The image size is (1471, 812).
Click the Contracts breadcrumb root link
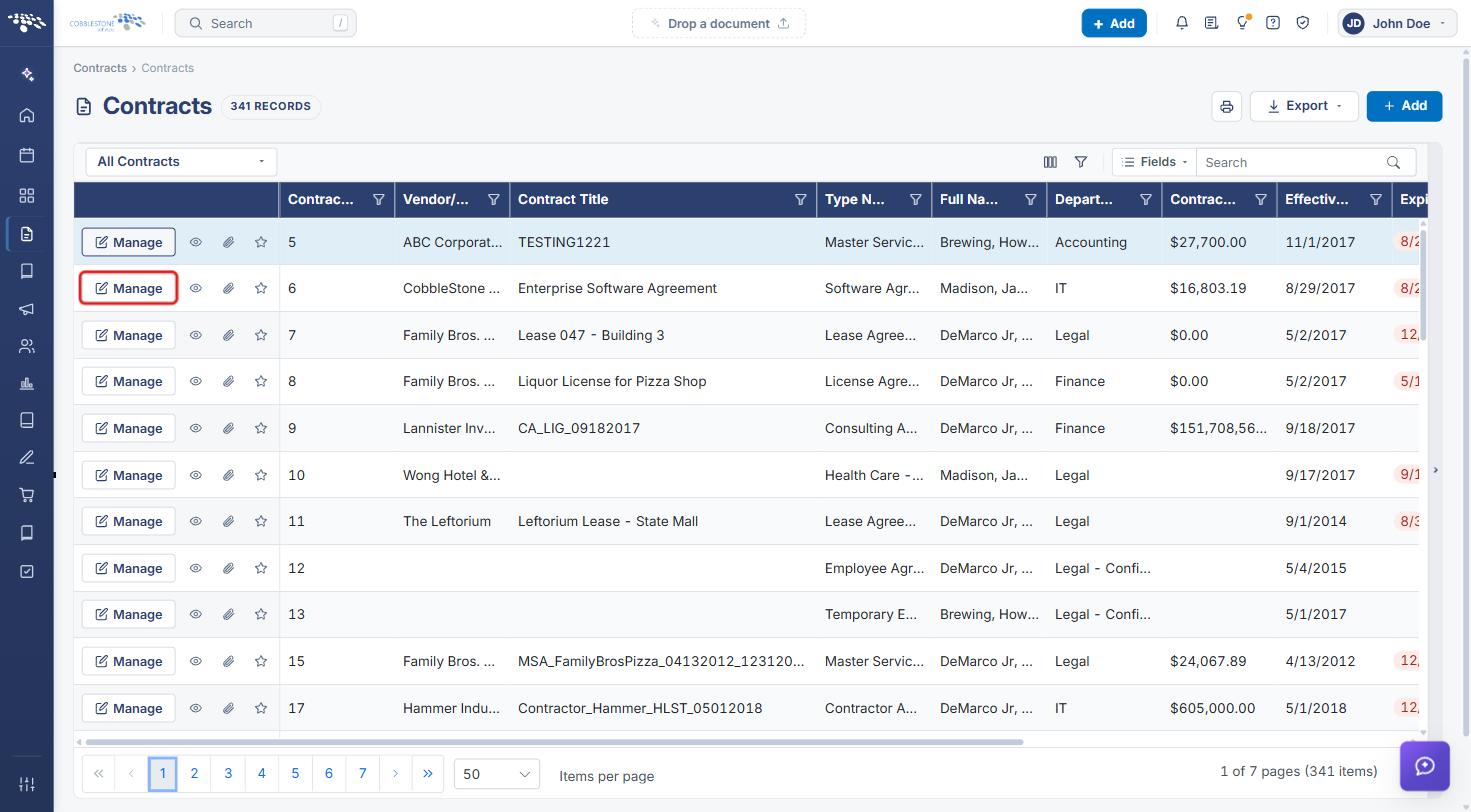click(x=100, y=68)
